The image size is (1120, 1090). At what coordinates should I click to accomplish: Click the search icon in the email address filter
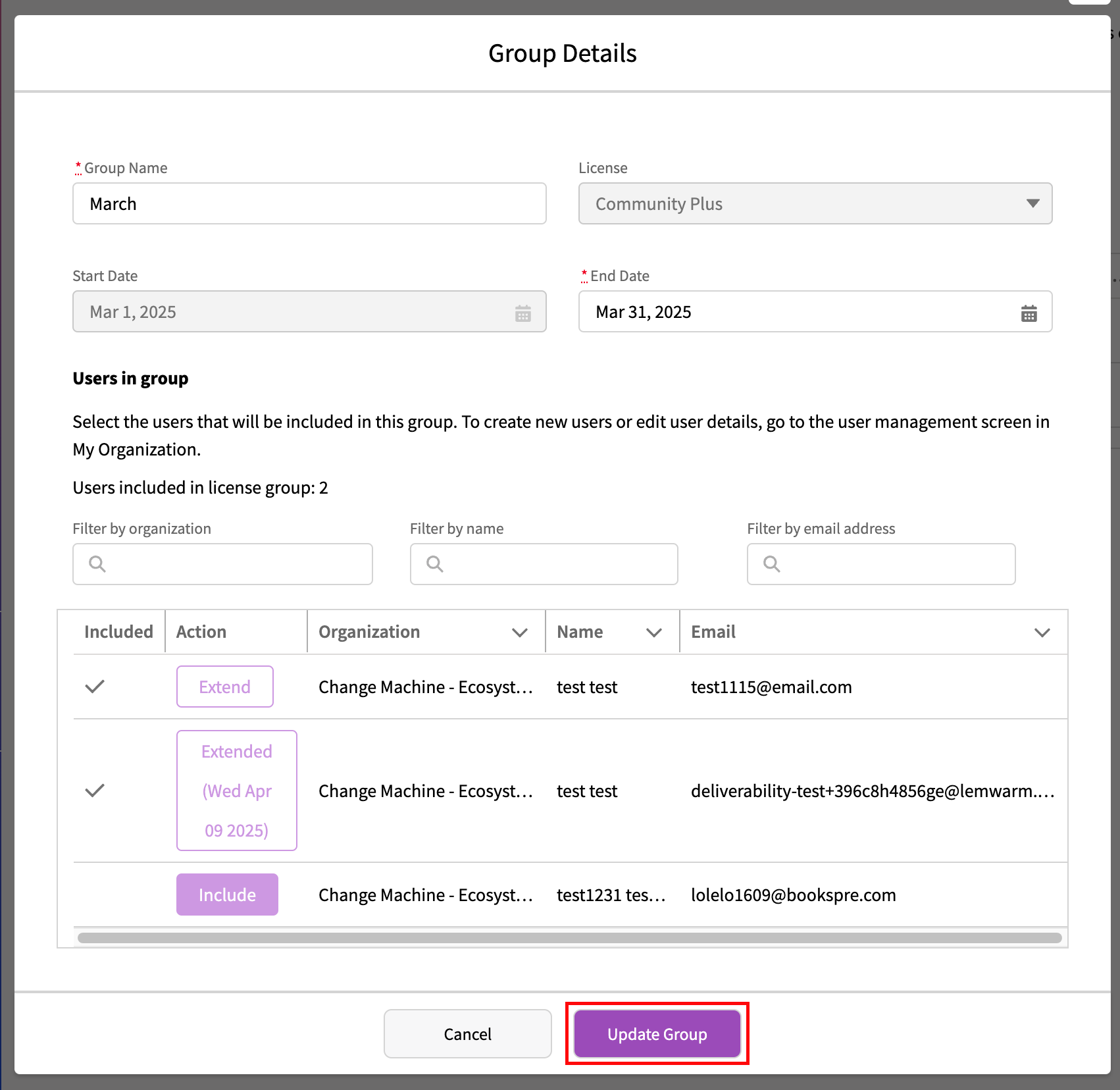[x=771, y=564]
